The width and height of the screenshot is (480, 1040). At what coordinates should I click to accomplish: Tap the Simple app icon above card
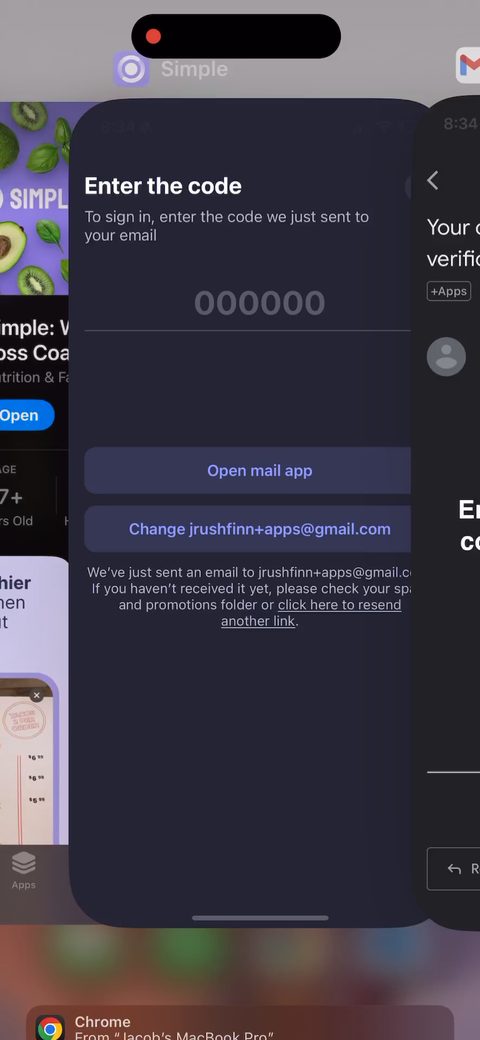coord(131,69)
